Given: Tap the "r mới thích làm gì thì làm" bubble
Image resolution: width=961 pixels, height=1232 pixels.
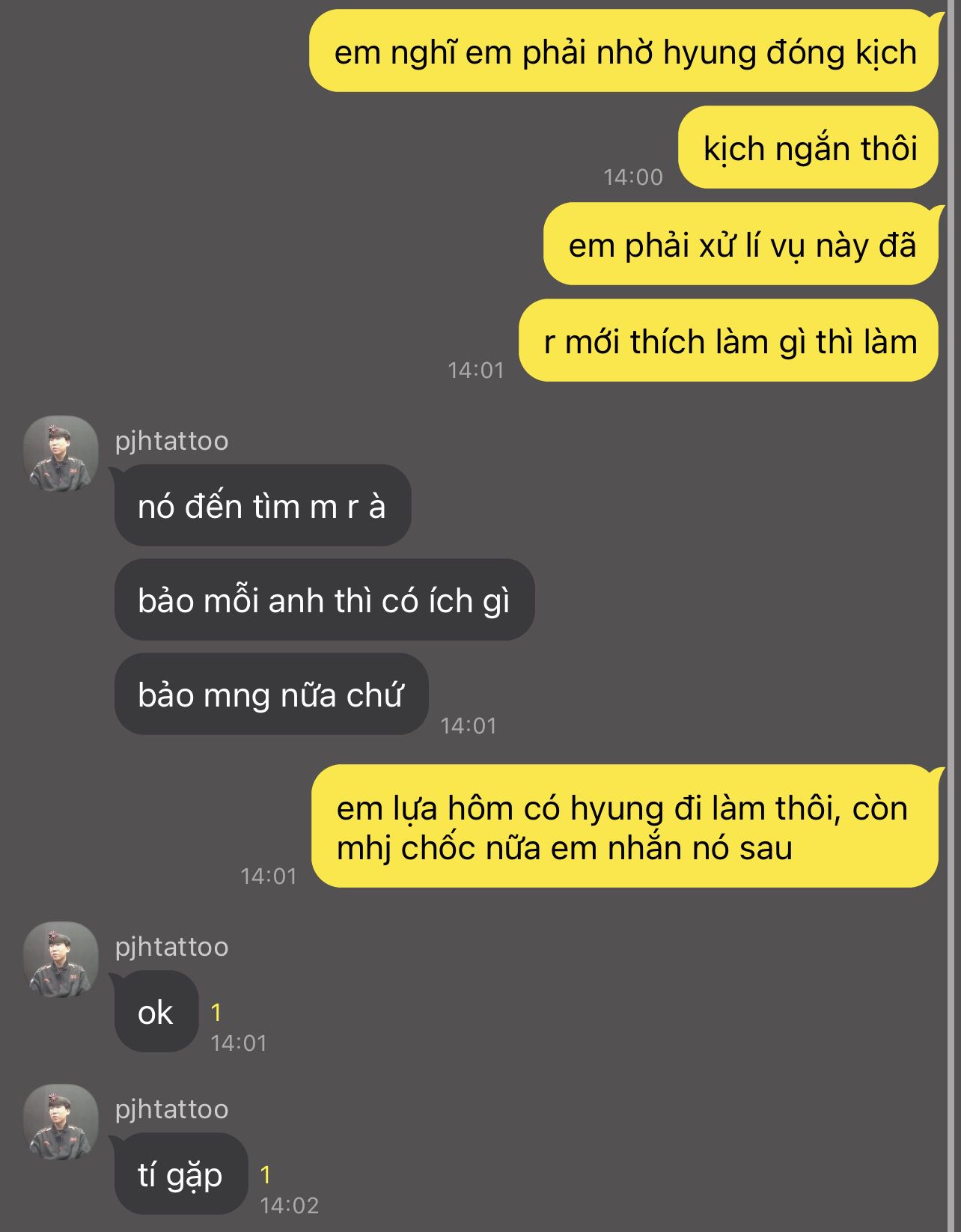Looking at the screenshot, I should pyautogui.click(x=729, y=341).
